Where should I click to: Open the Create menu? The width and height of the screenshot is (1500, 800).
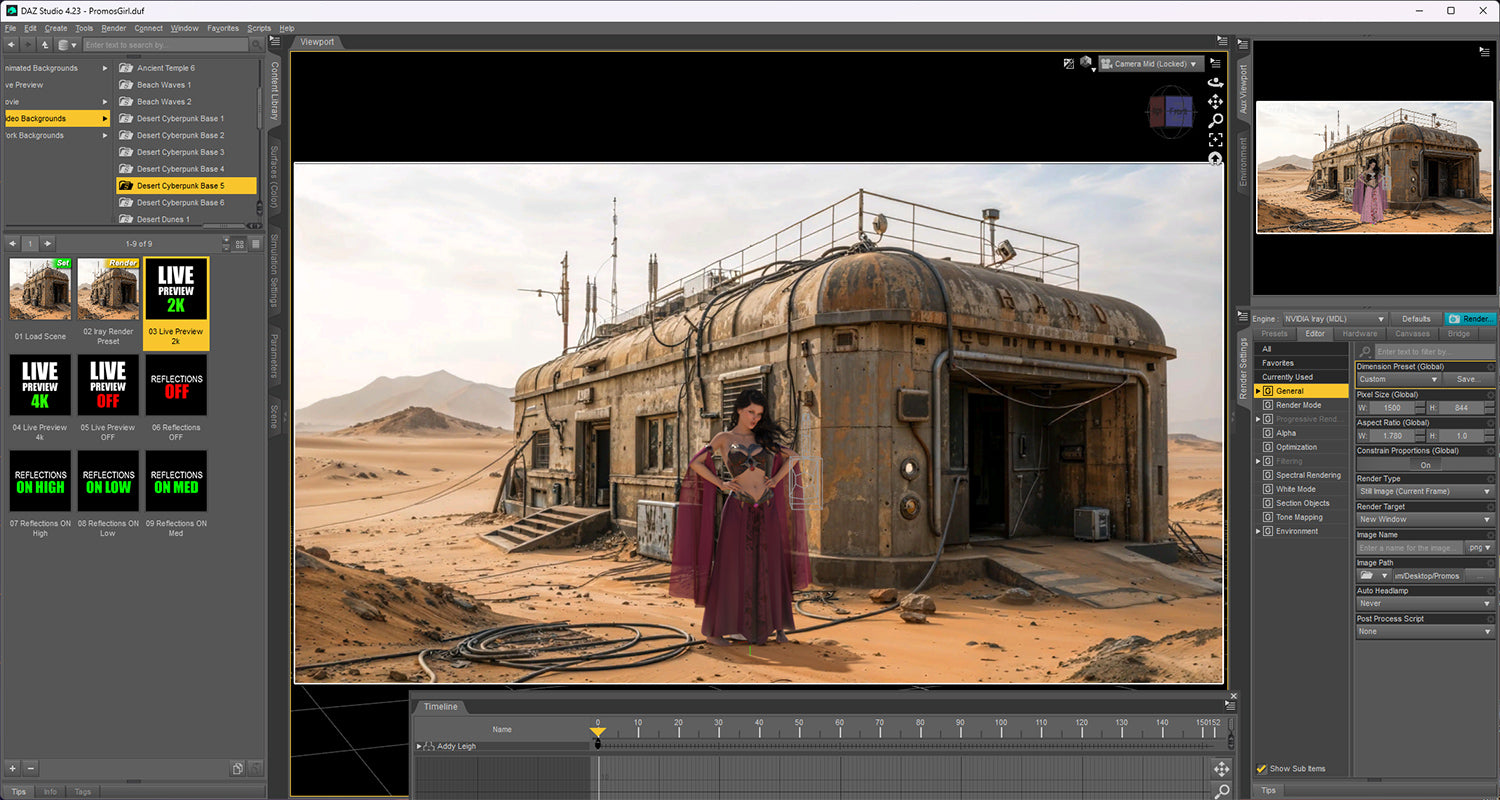56,28
